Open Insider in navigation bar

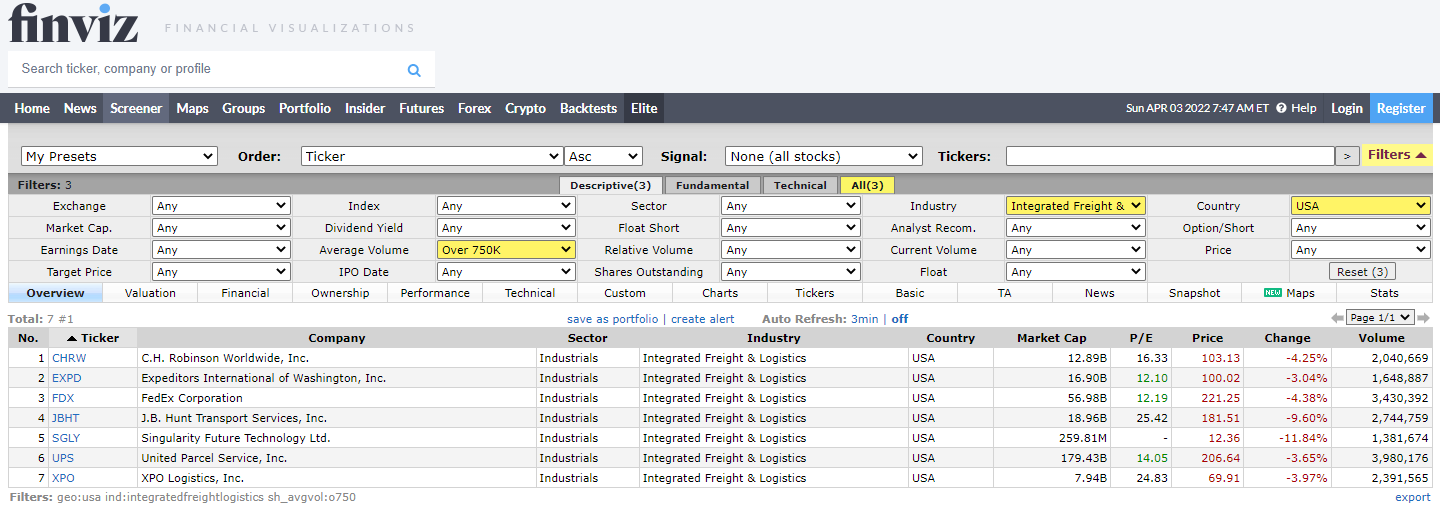pos(365,108)
